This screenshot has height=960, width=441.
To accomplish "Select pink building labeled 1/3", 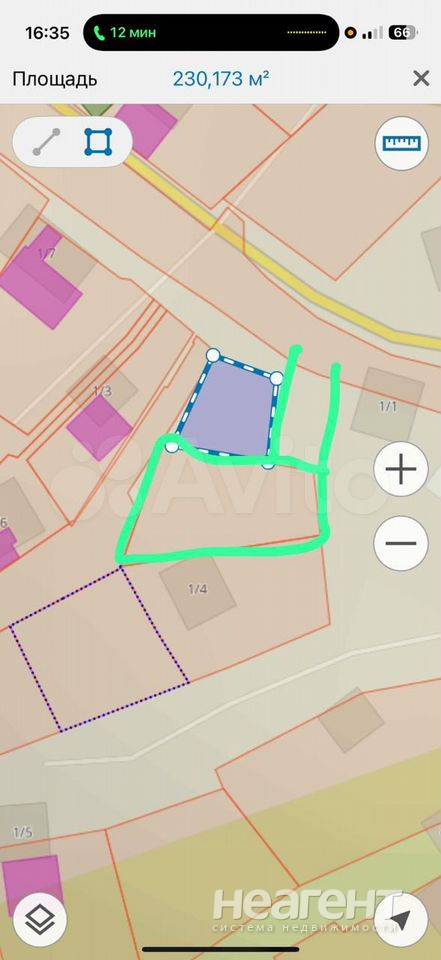I will tap(99, 427).
